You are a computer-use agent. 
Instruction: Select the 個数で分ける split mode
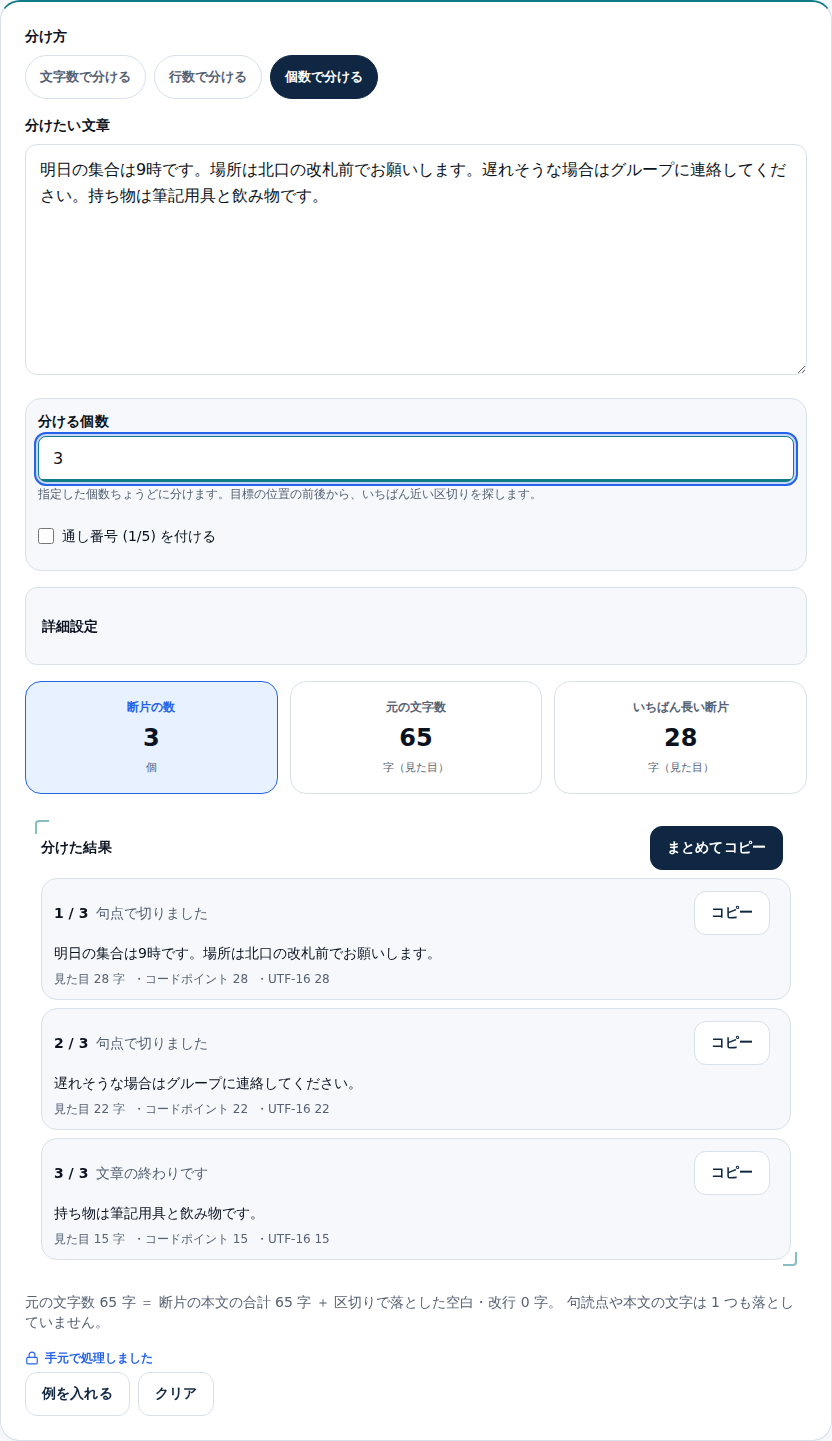tap(324, 77)
